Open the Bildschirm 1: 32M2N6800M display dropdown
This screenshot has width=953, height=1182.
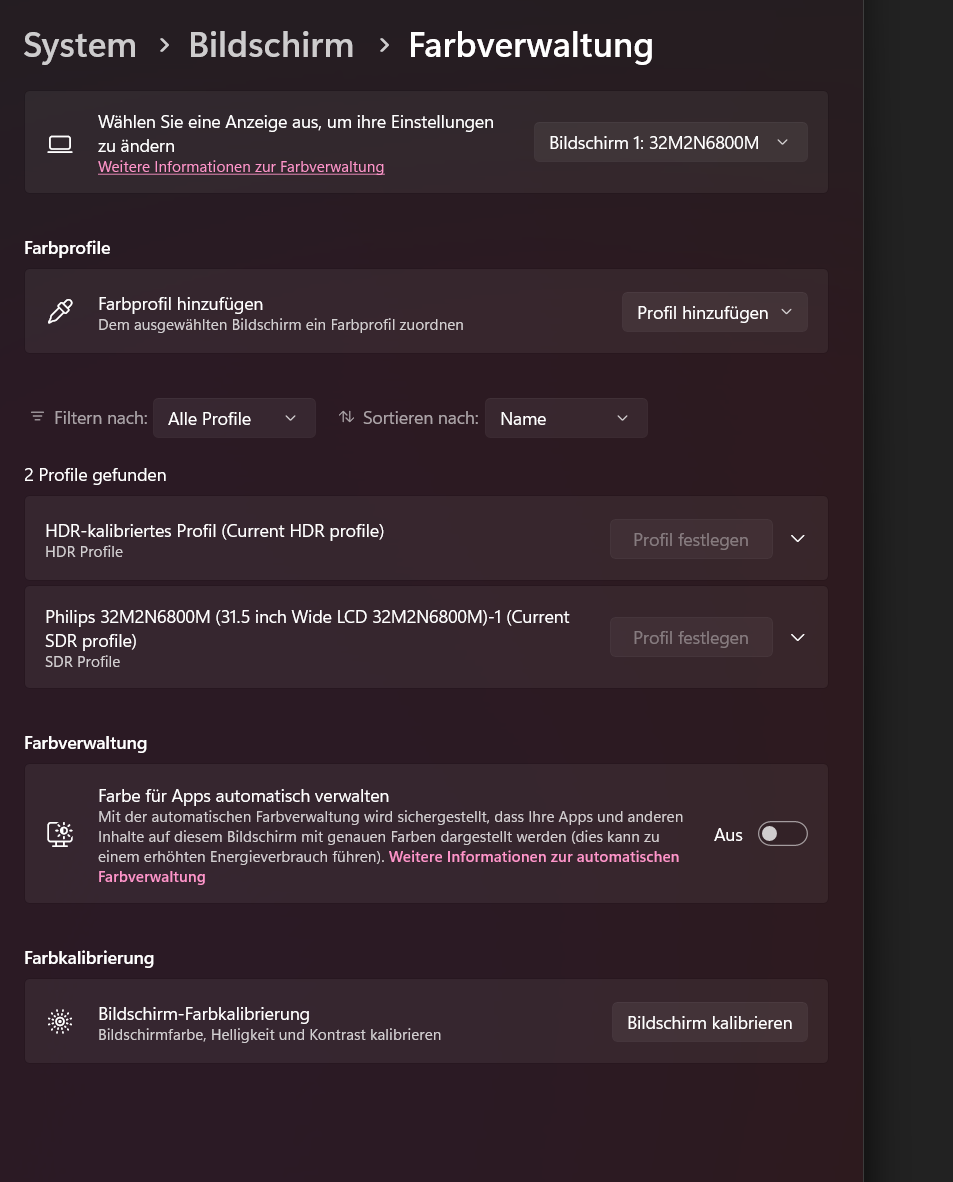(x=670, y=142)
